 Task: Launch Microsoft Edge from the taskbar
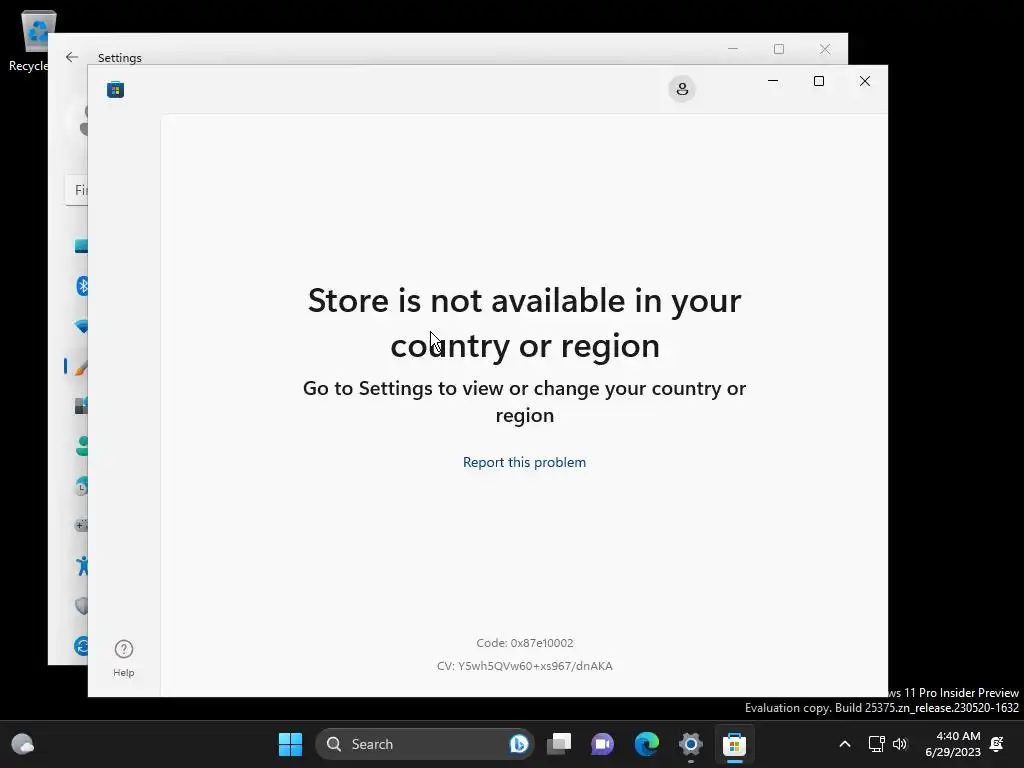point(647,744)
